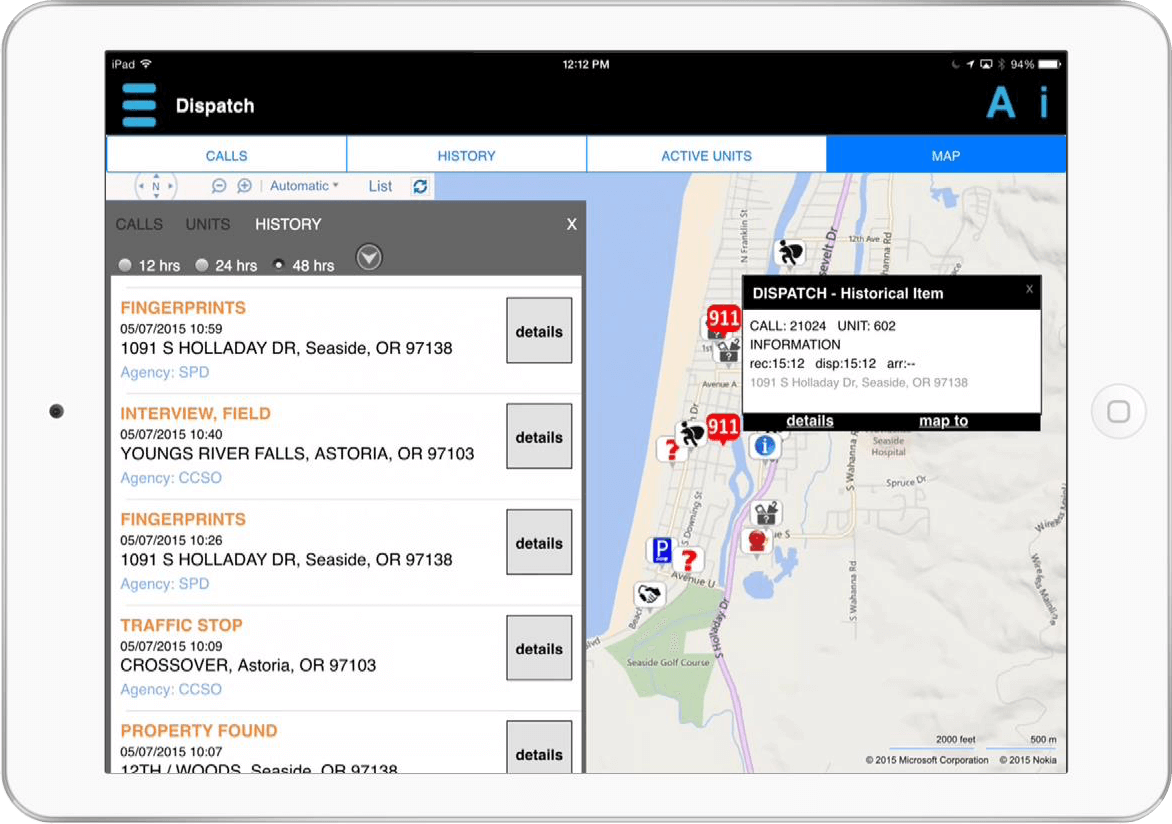Open details for Interview, Field entry
The width and height of the screenshot is (1172, 824).
pyautogui.click(x=539, y=437)
